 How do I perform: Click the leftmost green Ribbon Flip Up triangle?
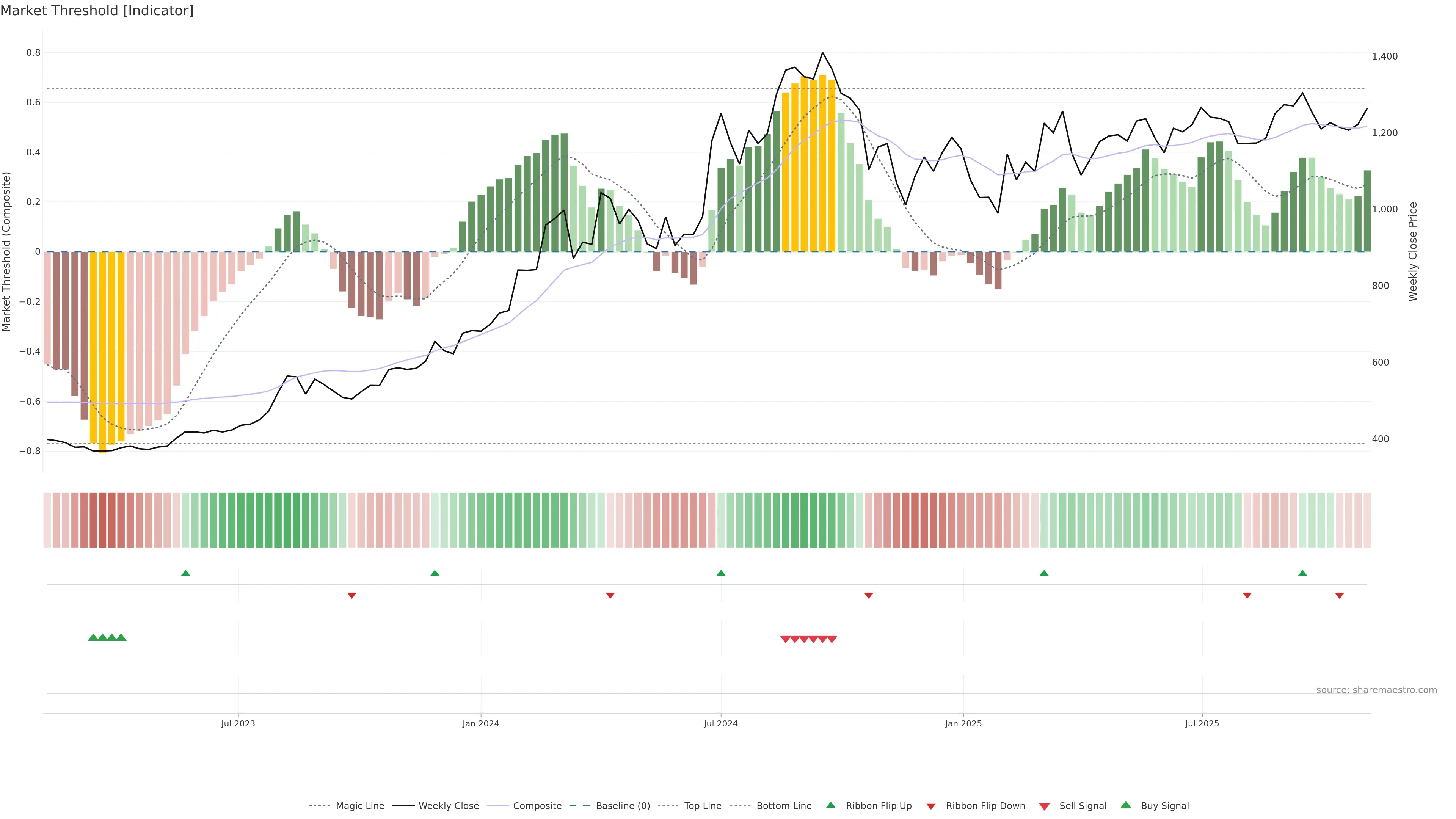(x=185, y=573)
